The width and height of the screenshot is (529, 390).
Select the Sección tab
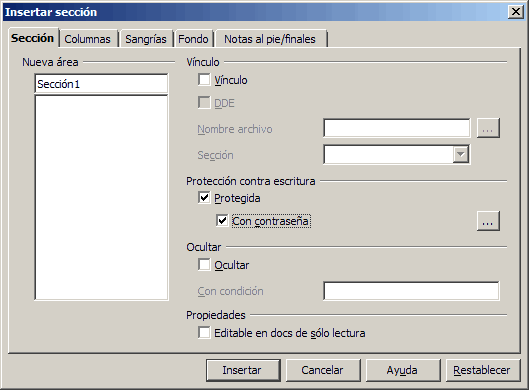33,38
